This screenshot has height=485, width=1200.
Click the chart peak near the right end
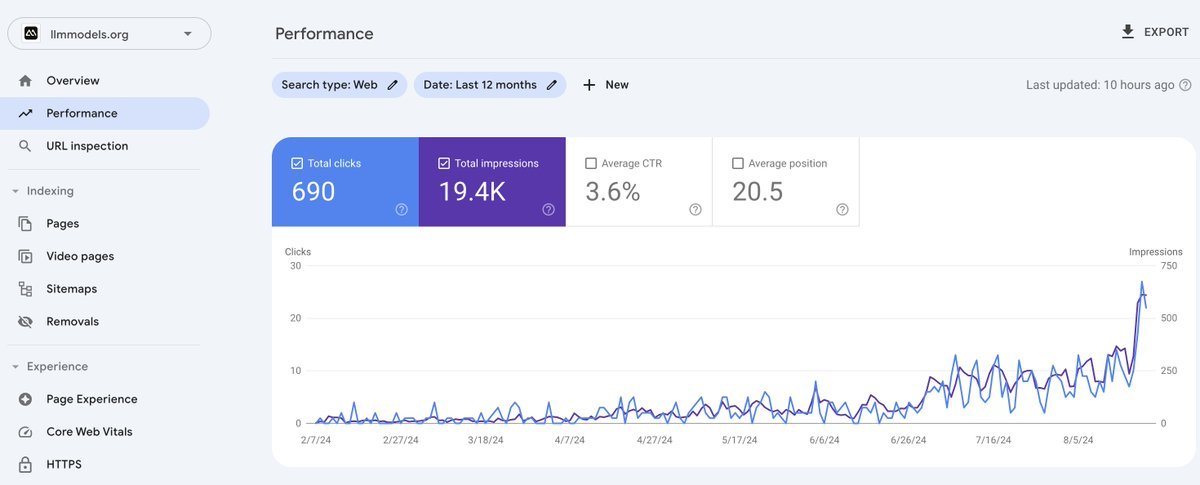[1141, 284]
